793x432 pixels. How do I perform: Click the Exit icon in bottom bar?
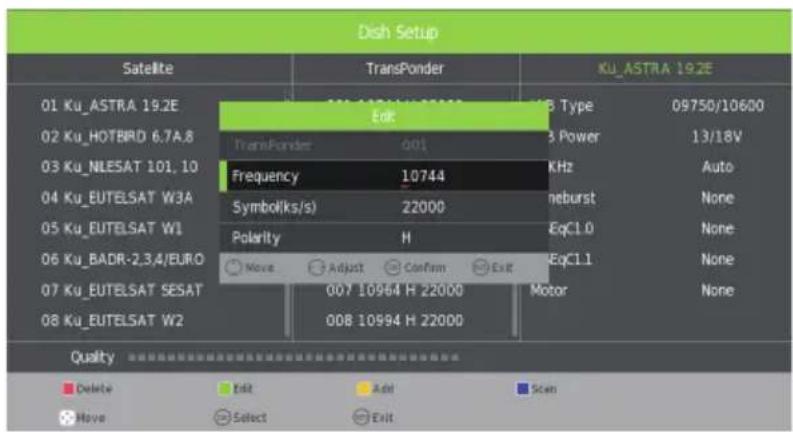[x=361, y=417]
